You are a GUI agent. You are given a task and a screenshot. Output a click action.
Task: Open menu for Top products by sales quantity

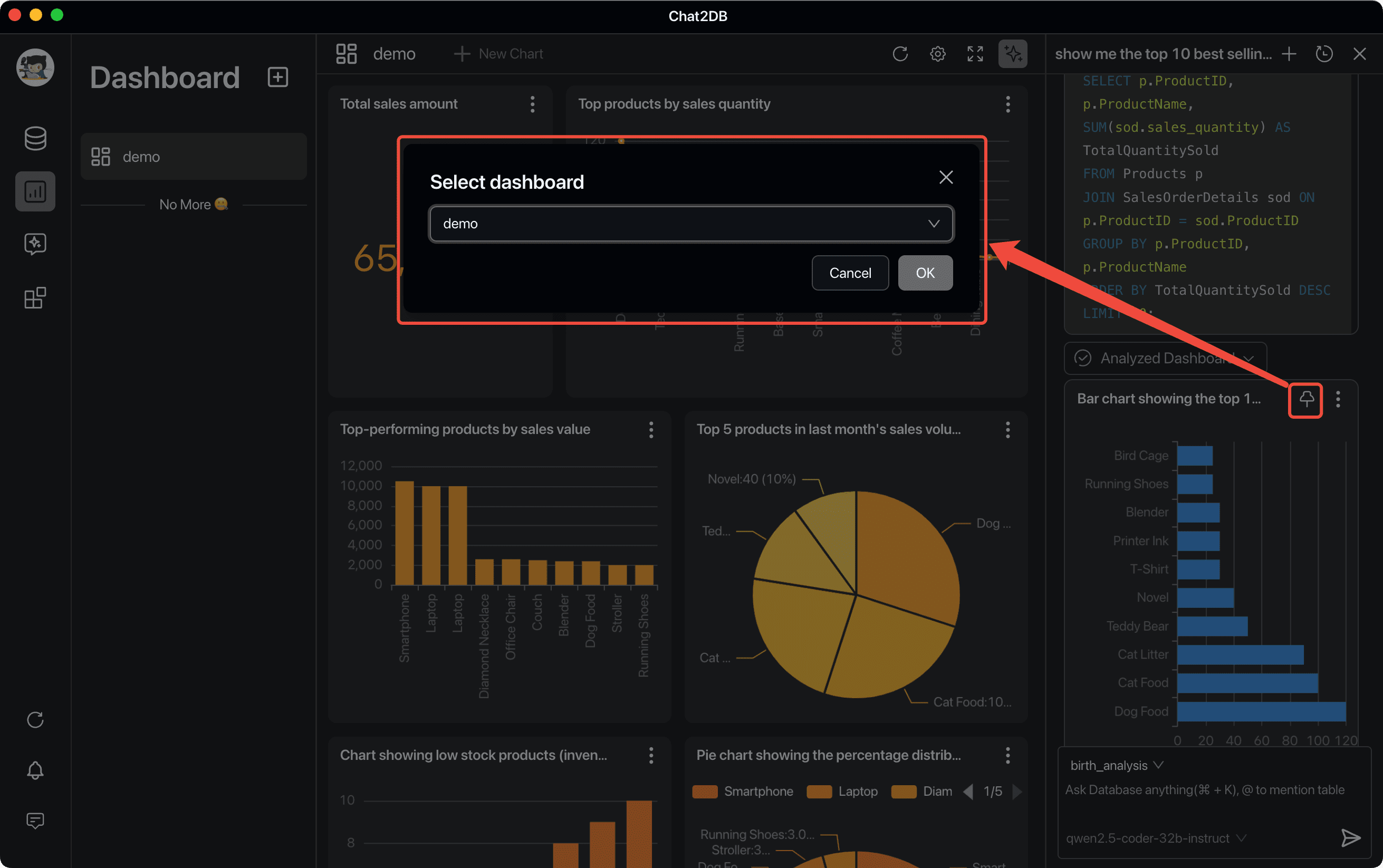[1007, 104]
